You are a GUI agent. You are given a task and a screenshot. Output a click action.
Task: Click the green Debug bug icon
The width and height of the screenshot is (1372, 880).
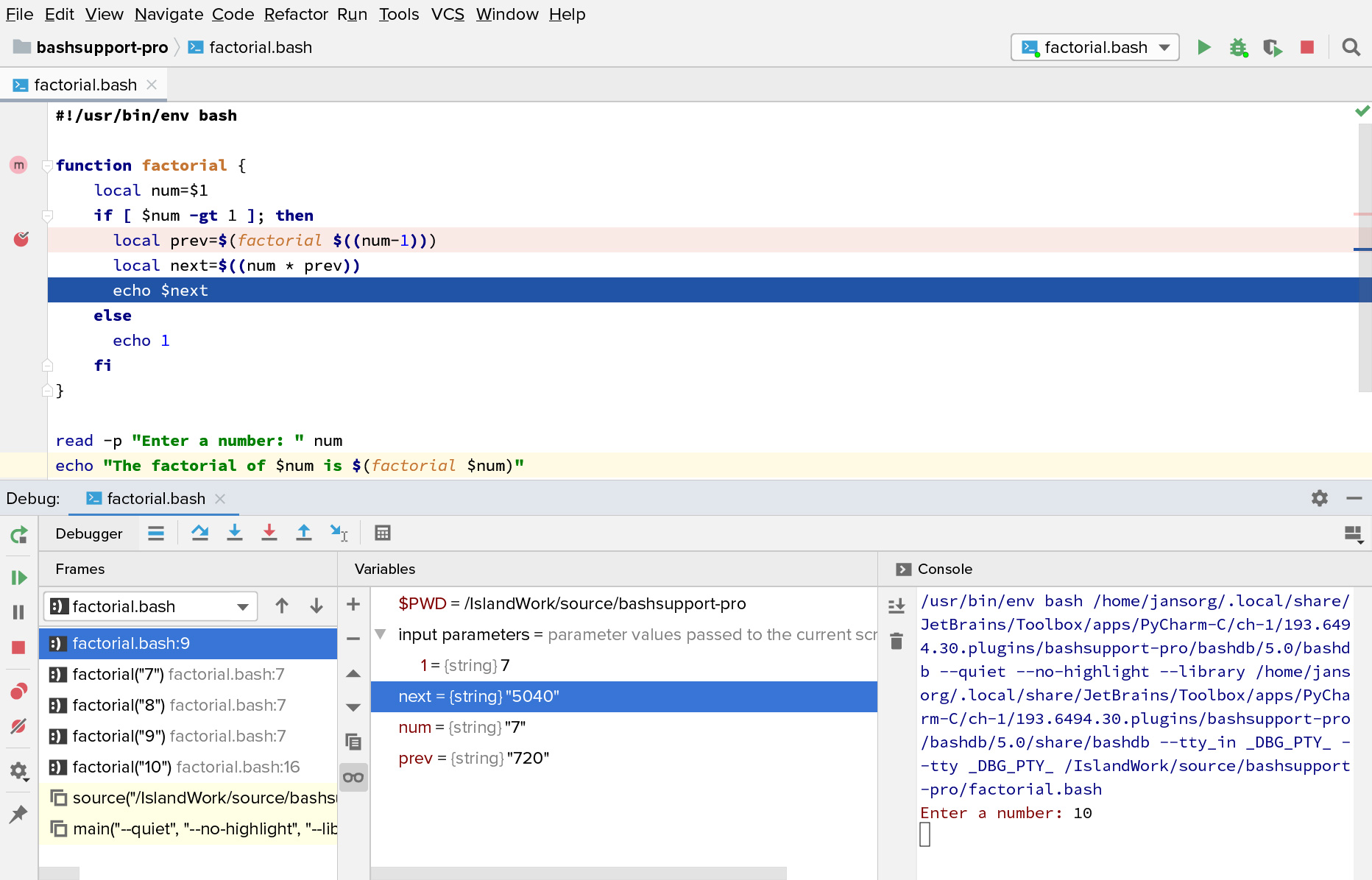coord(1238,48)
